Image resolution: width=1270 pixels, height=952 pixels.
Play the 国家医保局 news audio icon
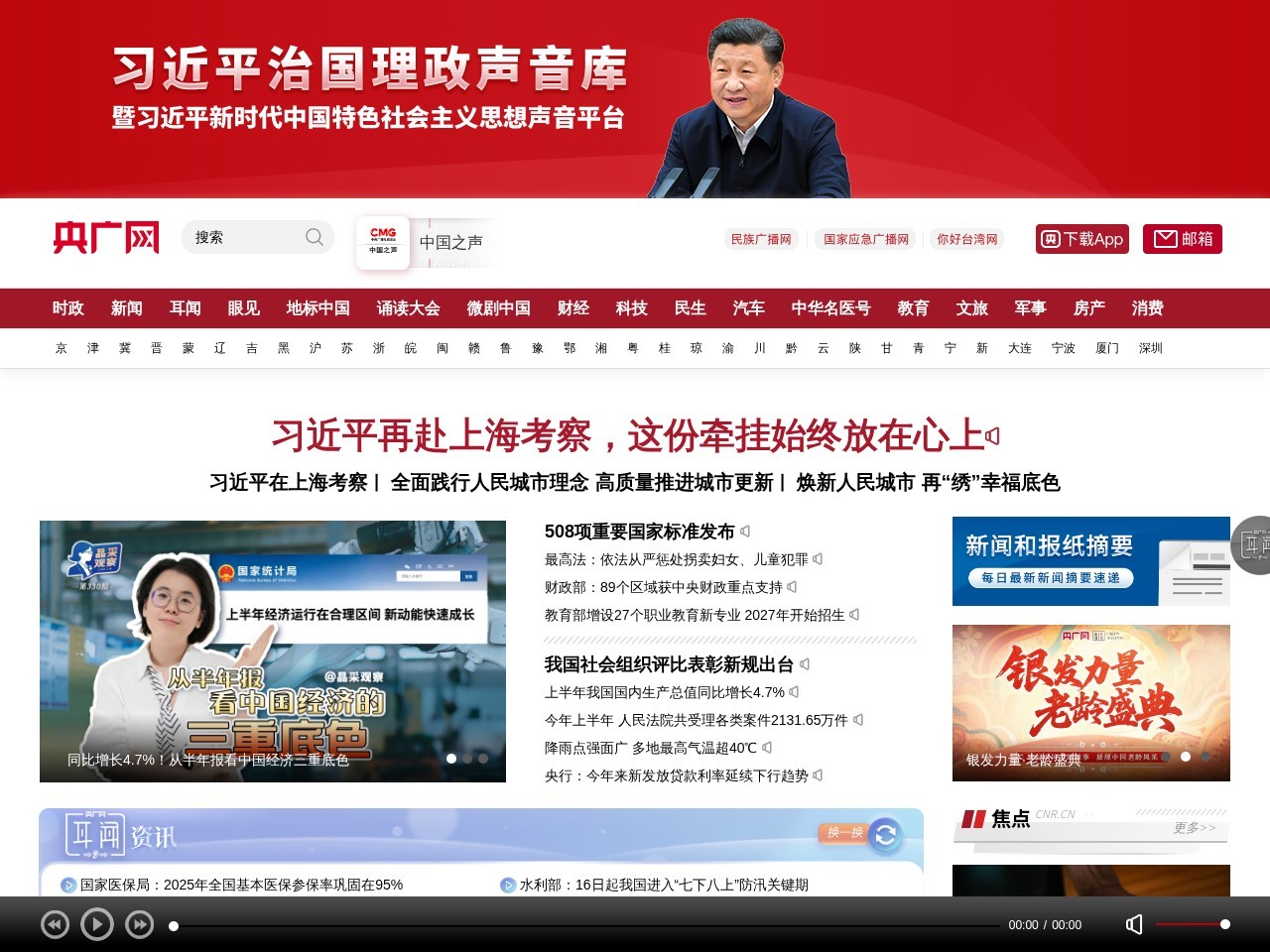(x=68, y=886)
